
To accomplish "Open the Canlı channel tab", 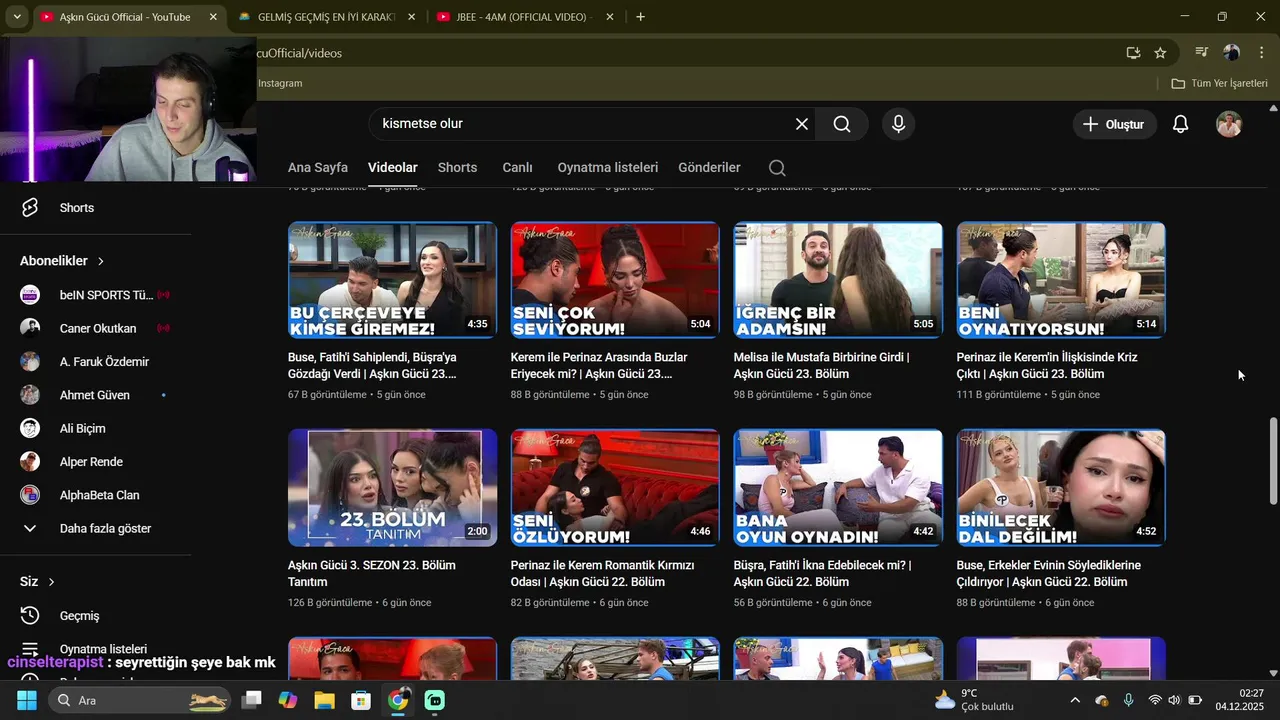I will pos(517,168).
